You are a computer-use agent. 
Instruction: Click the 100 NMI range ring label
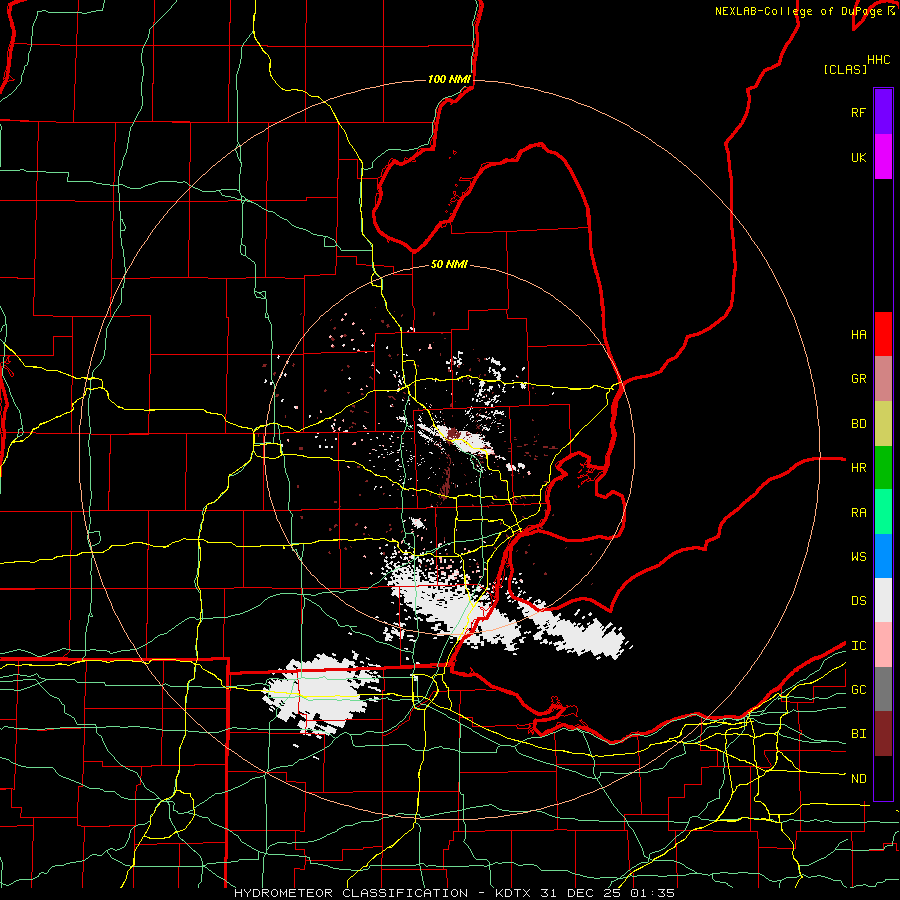click(449, 79)
